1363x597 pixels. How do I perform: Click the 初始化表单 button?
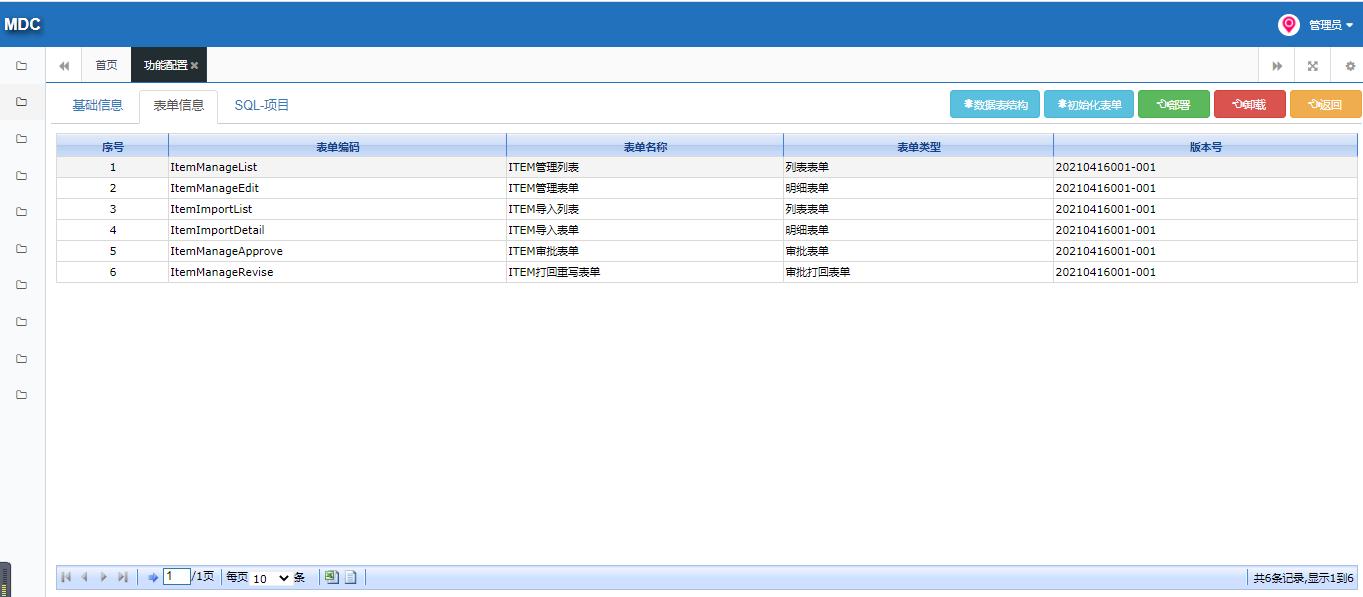(1089, 104)
